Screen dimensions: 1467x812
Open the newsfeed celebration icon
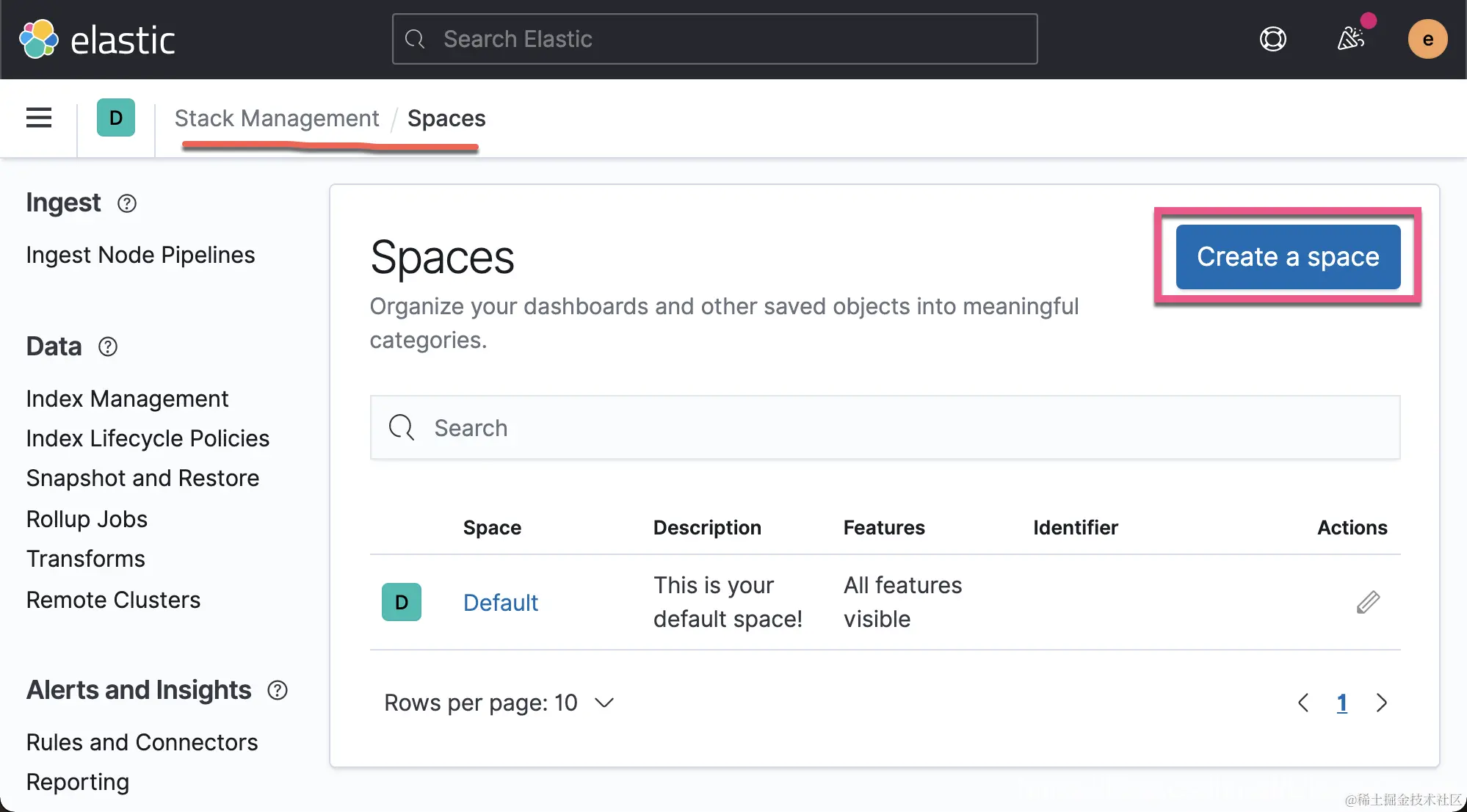coord(1350,39)
